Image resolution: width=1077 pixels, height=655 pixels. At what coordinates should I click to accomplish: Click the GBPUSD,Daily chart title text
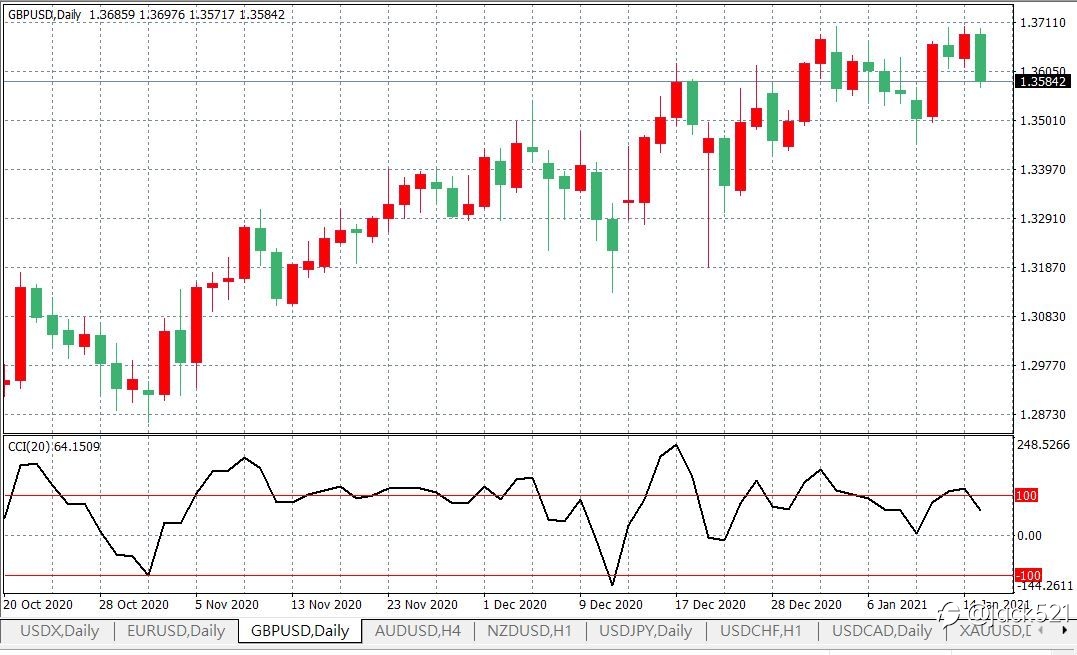click(45, 14)
